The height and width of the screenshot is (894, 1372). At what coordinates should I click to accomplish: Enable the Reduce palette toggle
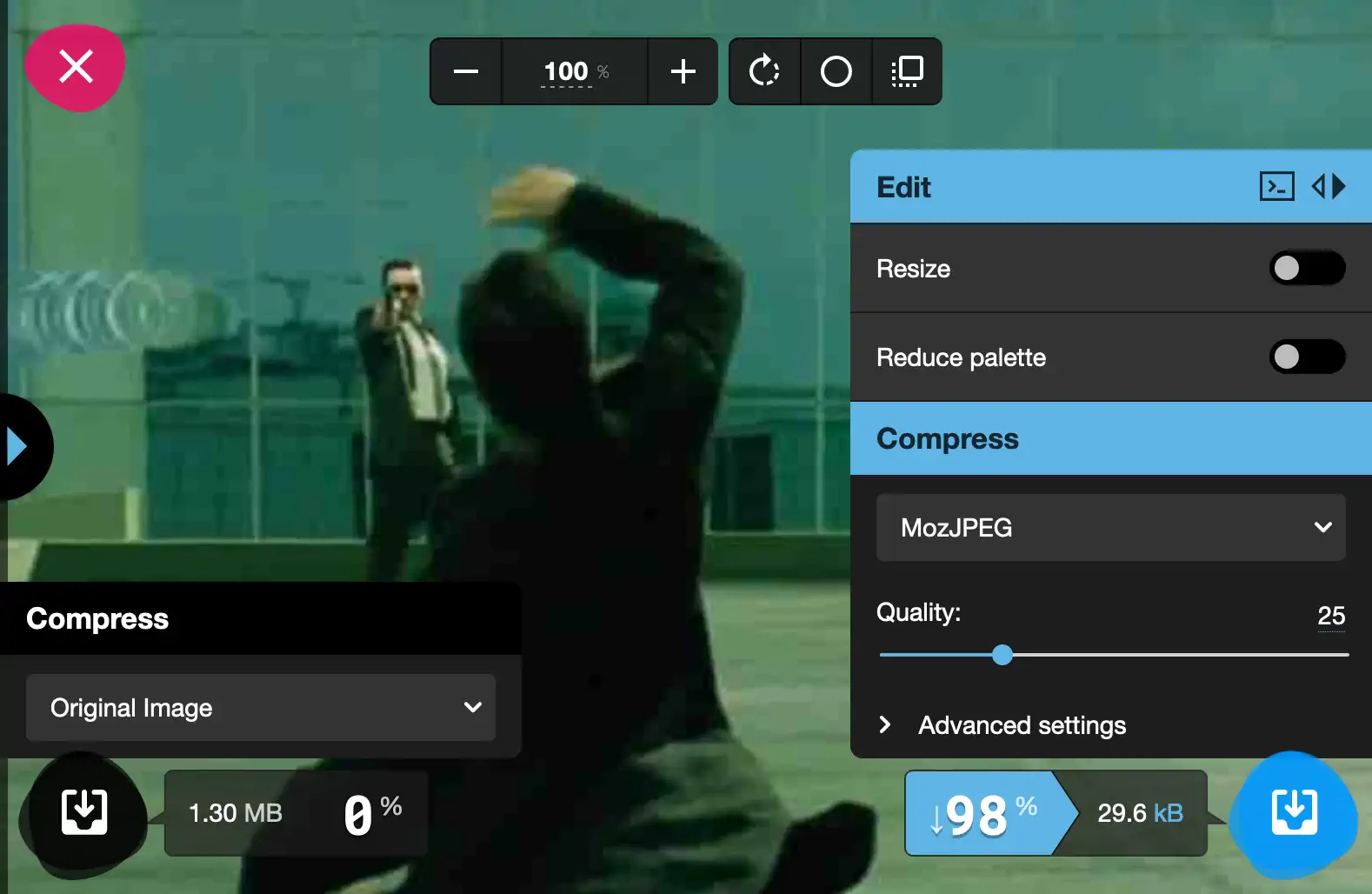[x=1306, y=357]
